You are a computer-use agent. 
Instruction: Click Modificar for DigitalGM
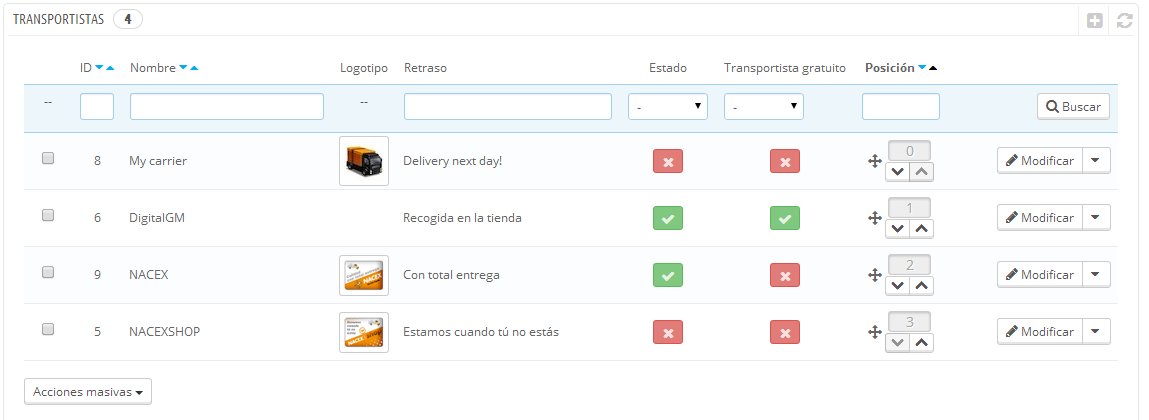[1039, 218]
